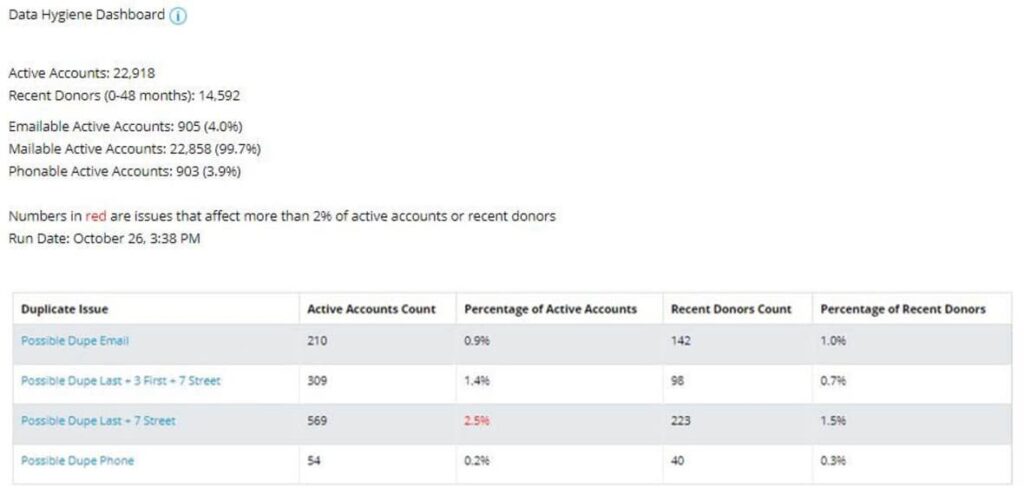This screenshot has width=1024, height=495.
Task: Click the Percentage of Recent Donors header
Action: coord(903,309)
